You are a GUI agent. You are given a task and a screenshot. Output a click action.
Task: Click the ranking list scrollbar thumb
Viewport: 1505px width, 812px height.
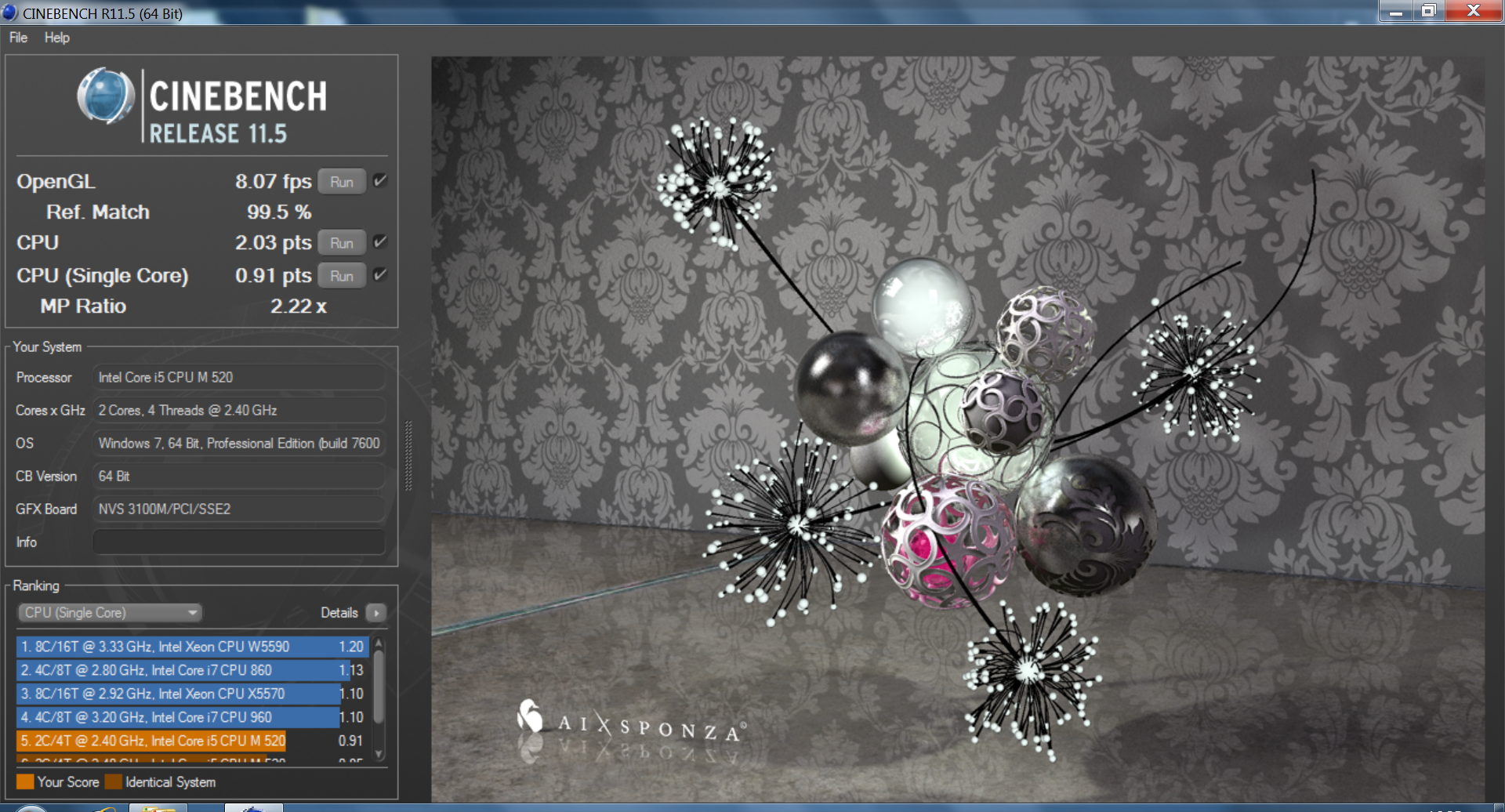(x=379, y=687)
